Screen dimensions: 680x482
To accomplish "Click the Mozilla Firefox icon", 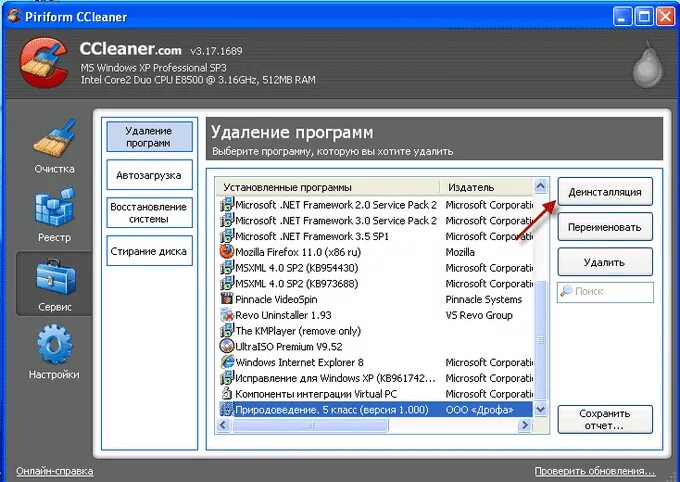I will pos(226,252).
